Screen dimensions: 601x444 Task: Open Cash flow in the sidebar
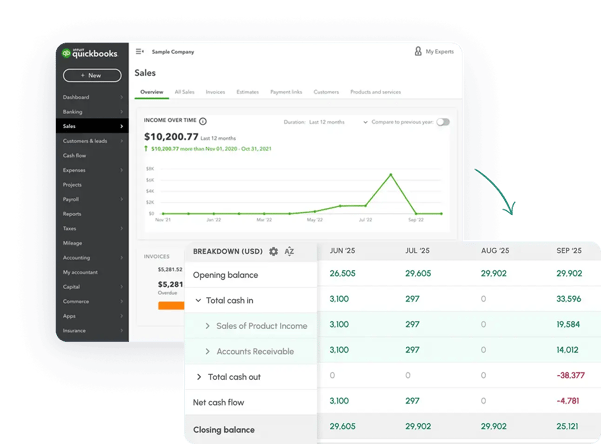(x=74, y=155)
